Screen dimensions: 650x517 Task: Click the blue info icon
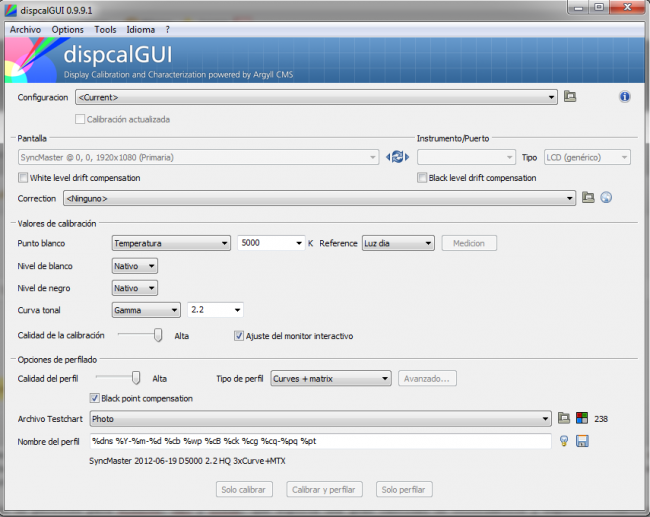point(625,97)
